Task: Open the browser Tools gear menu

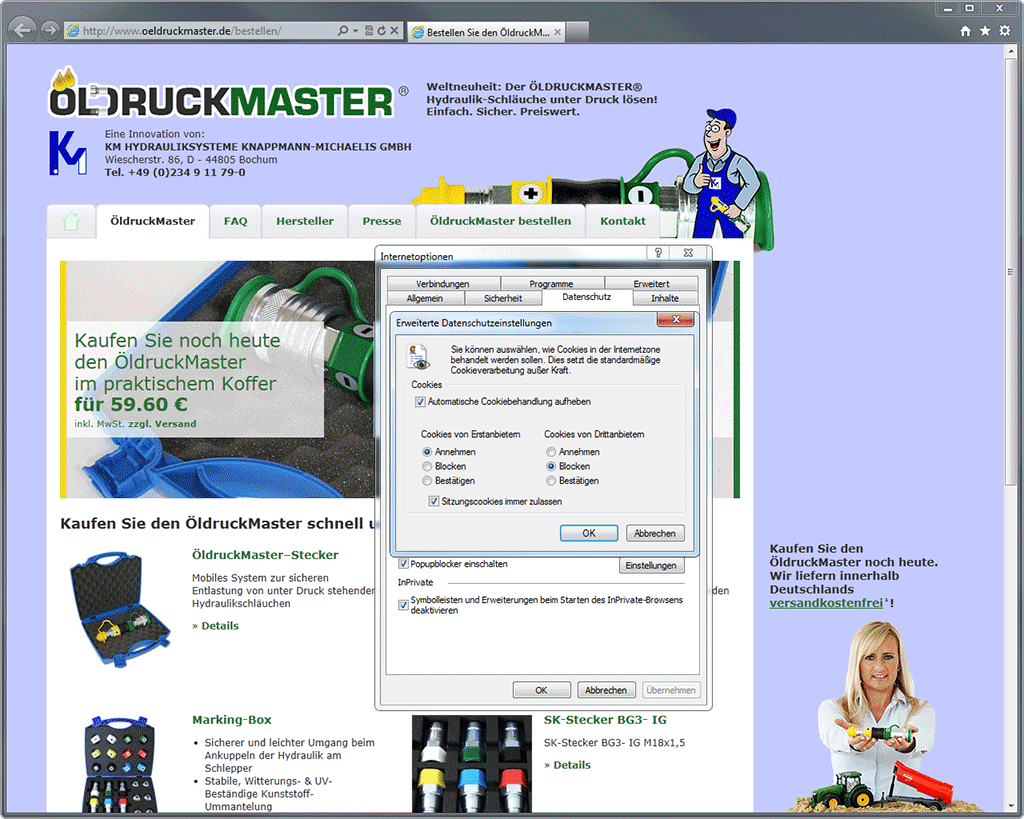Action: [1004, 31]
